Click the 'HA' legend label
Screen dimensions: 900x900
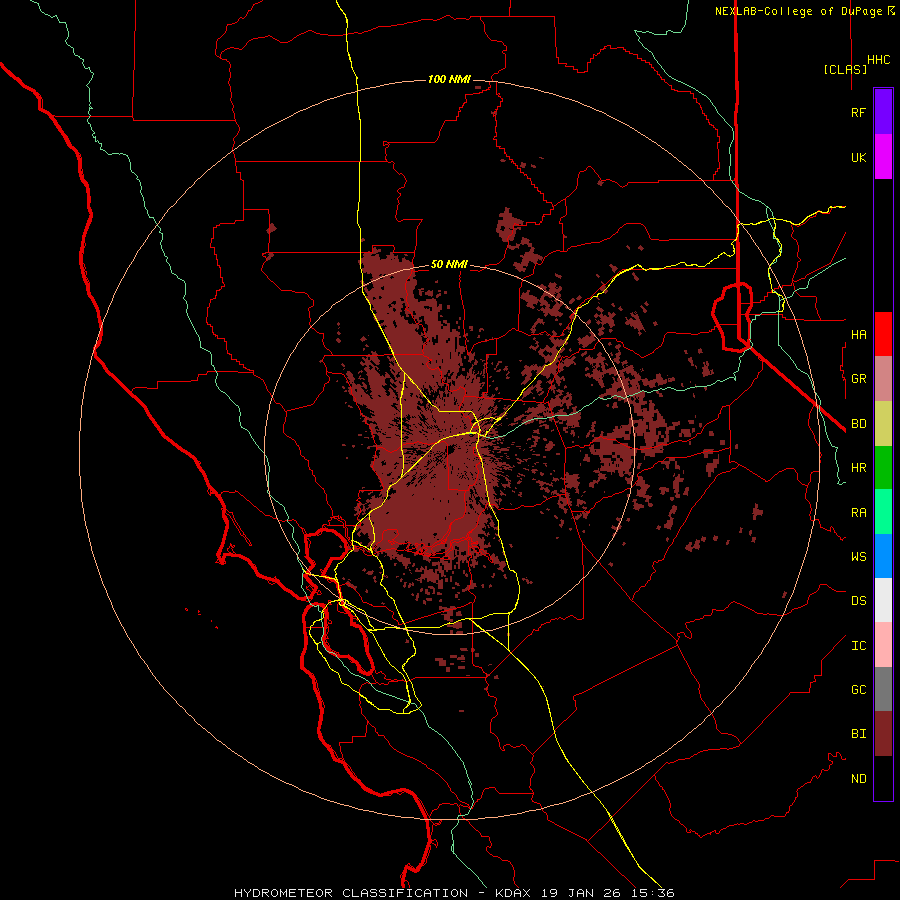point(858,335)
